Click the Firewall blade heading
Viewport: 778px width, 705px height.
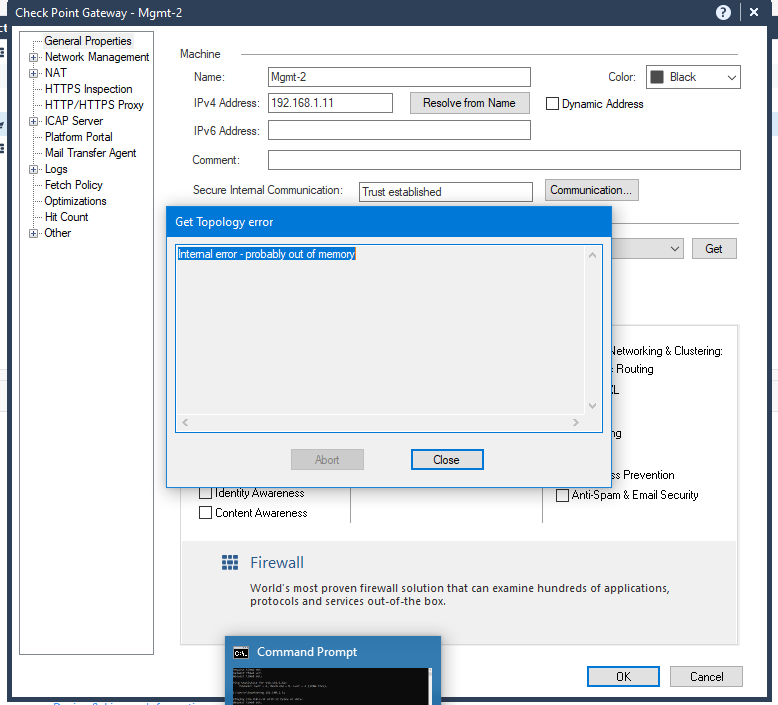click(x=277, y=563)
